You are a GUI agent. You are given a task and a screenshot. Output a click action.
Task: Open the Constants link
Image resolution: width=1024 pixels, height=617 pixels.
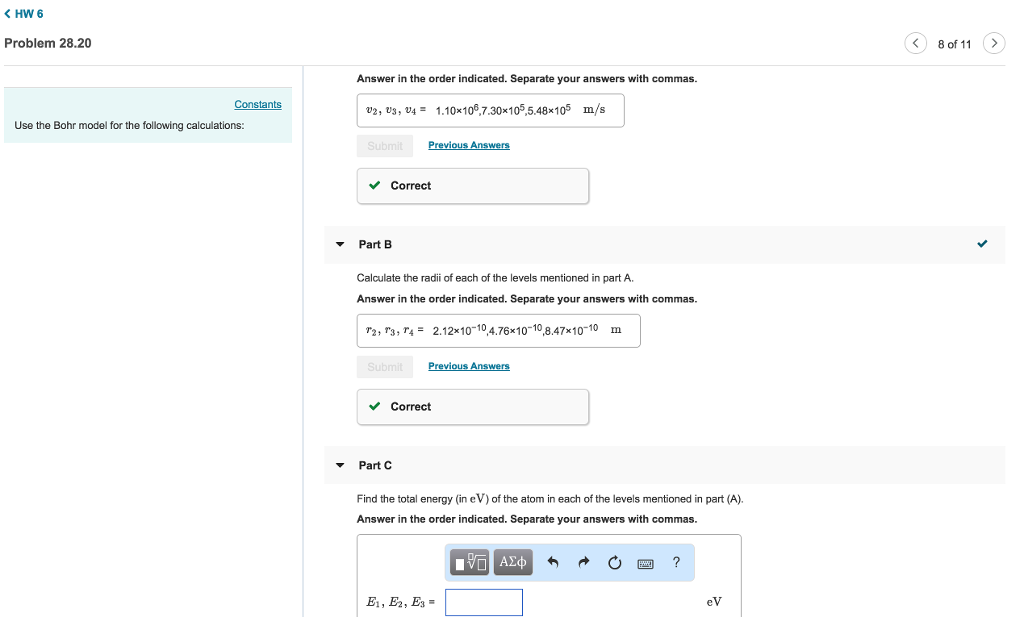coord(258,104)
